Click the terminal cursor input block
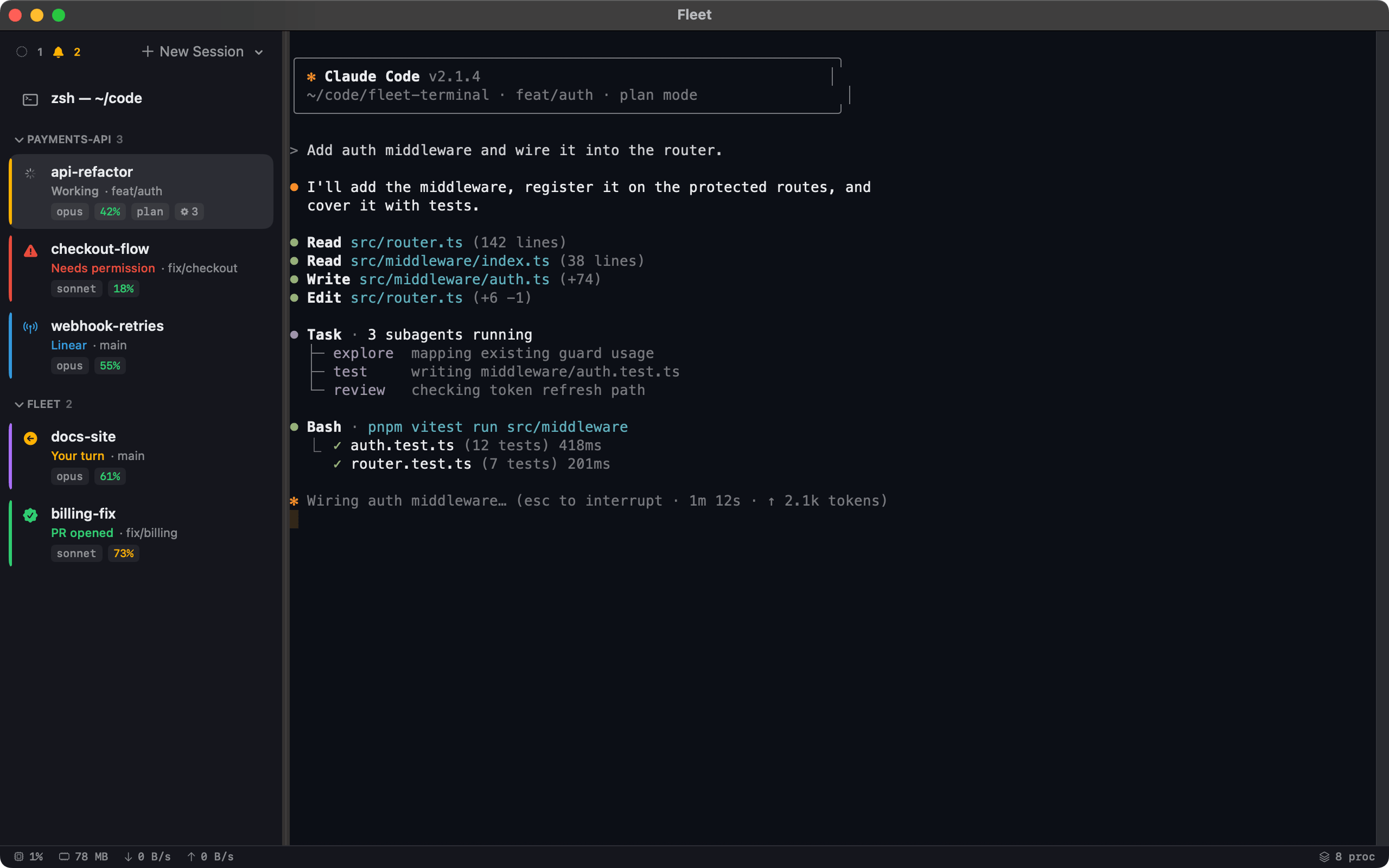 [294, 520]
